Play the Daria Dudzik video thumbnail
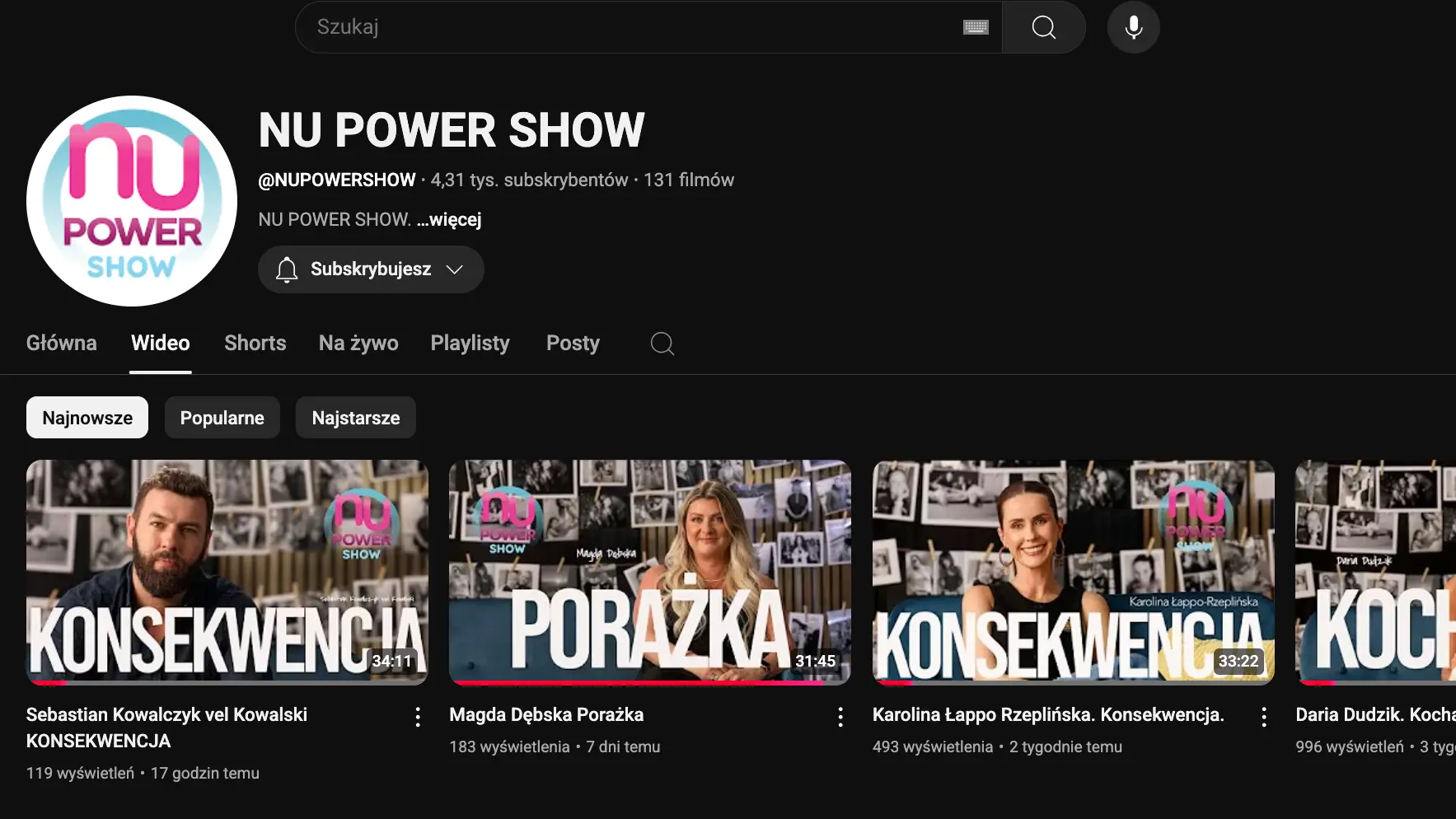This screenshot has width=1456, height=819. coord(1375,572)
